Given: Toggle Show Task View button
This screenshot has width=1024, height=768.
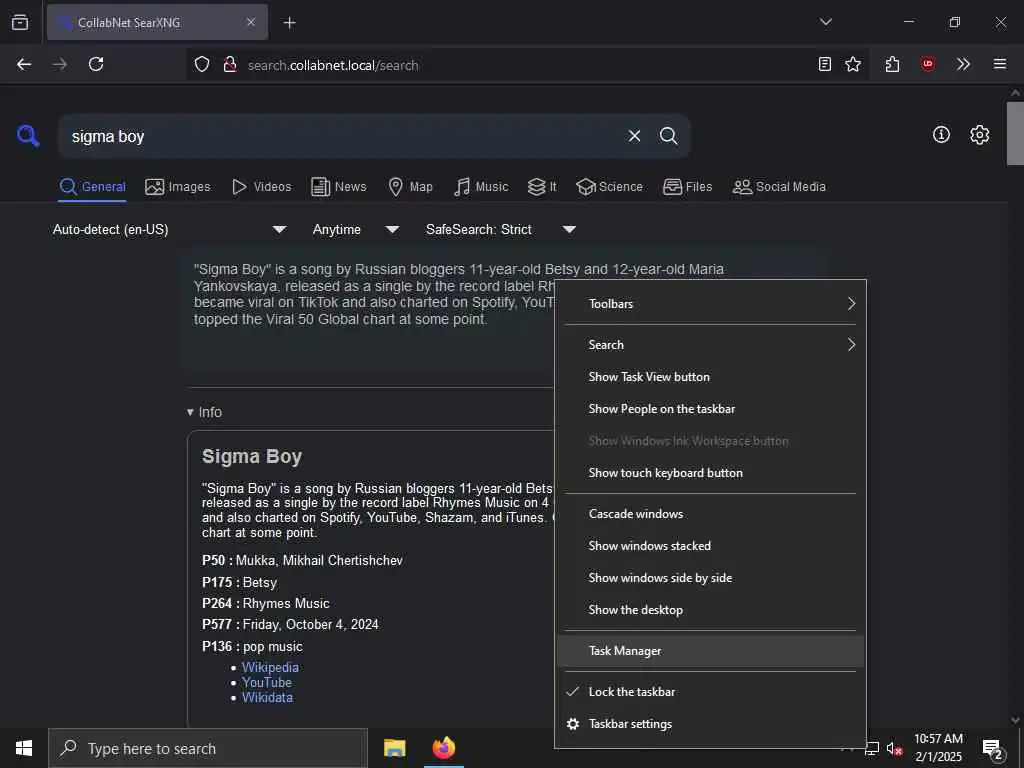Looking at the screenshot, I should point(711,377).
